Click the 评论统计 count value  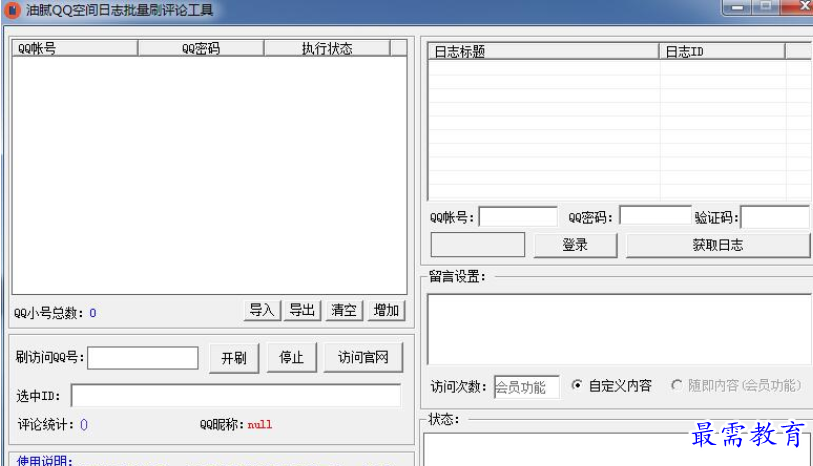(84, 425)
